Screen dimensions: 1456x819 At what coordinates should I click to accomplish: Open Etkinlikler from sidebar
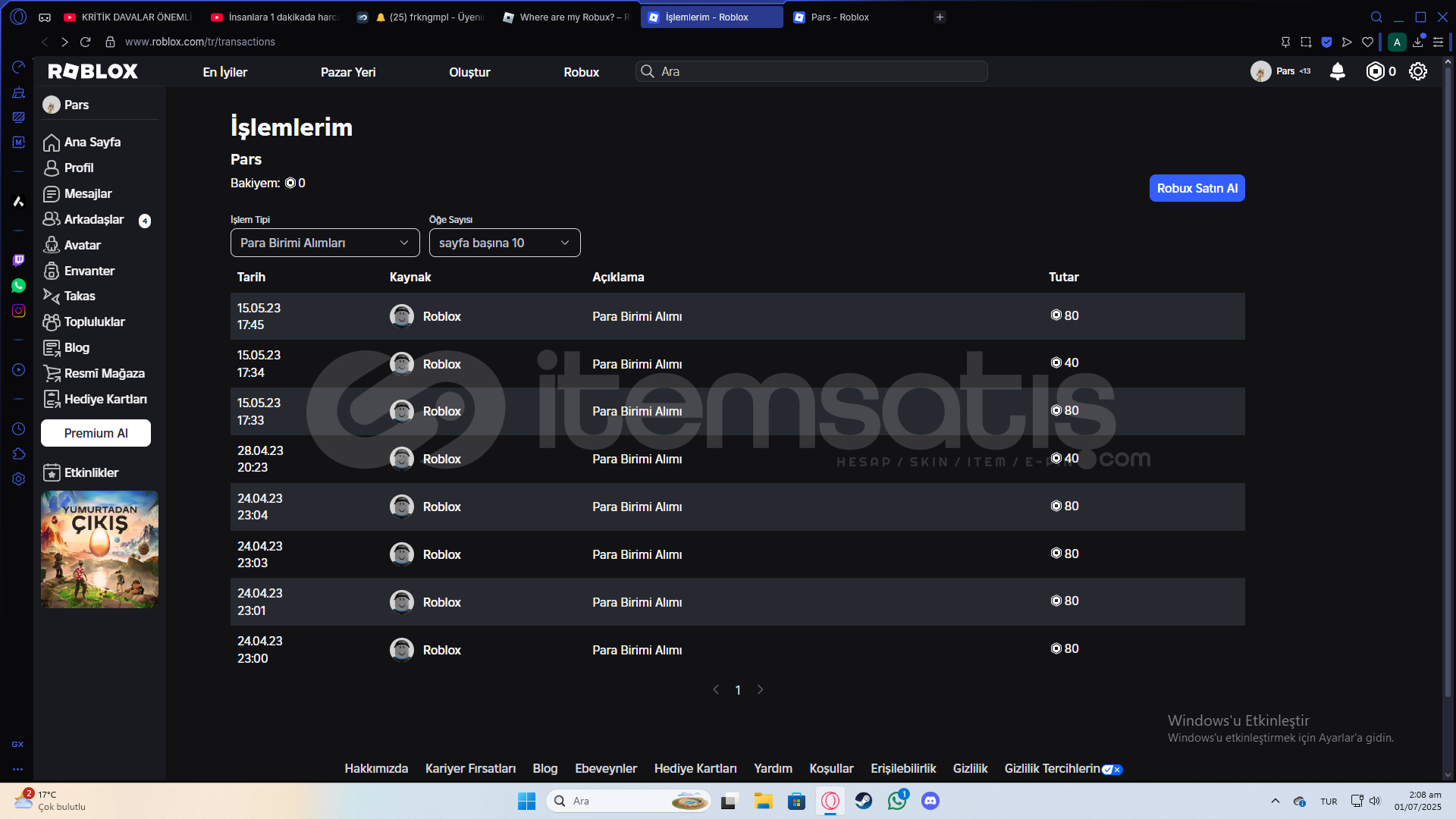81,472
